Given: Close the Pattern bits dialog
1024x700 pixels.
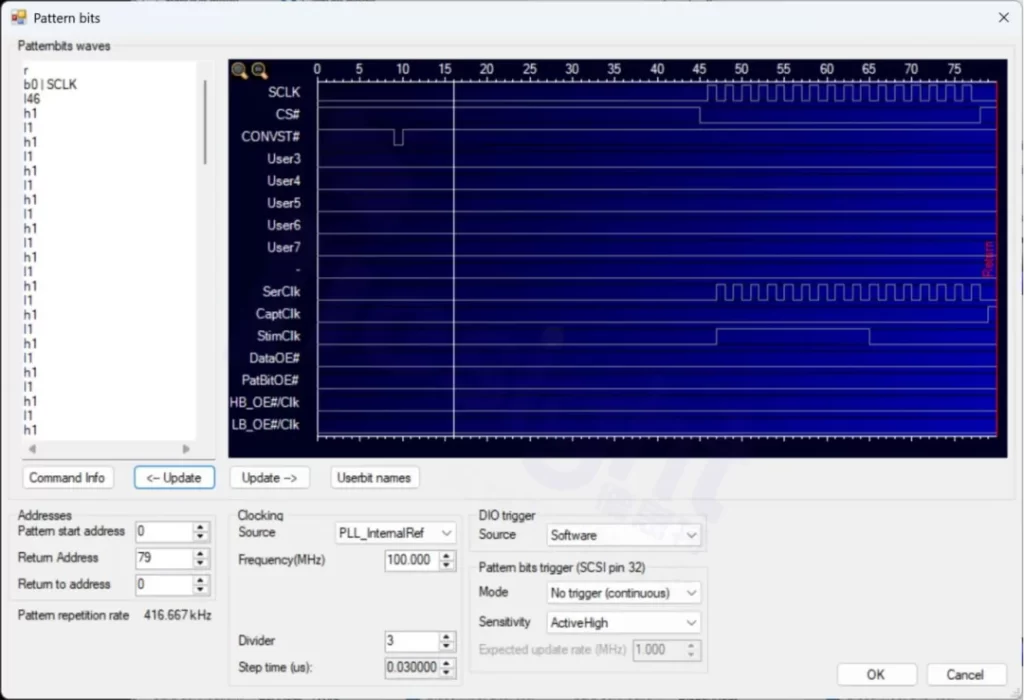Looking at the screenshot, I should tap(1003, 17).
